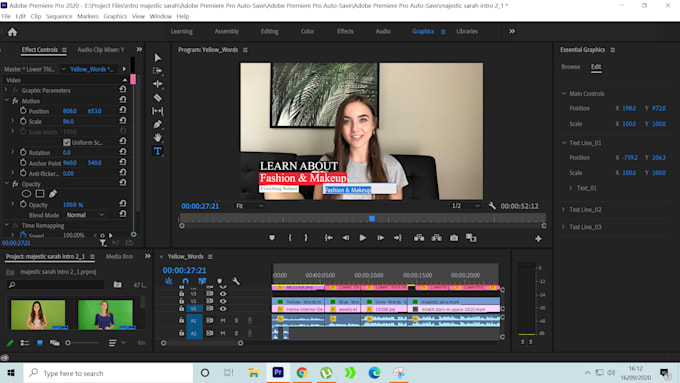Toggle animation stopwatch for Anchor Point
This screenshot has width=680, height=383.
pos(23,163)
